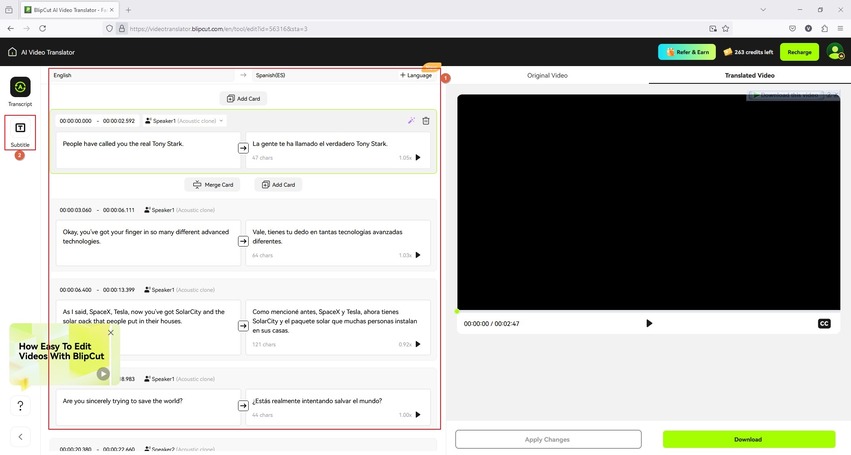Delete the first card with trash icon
This screenshot has height=455, width=851.
click(x=426, y=121)
